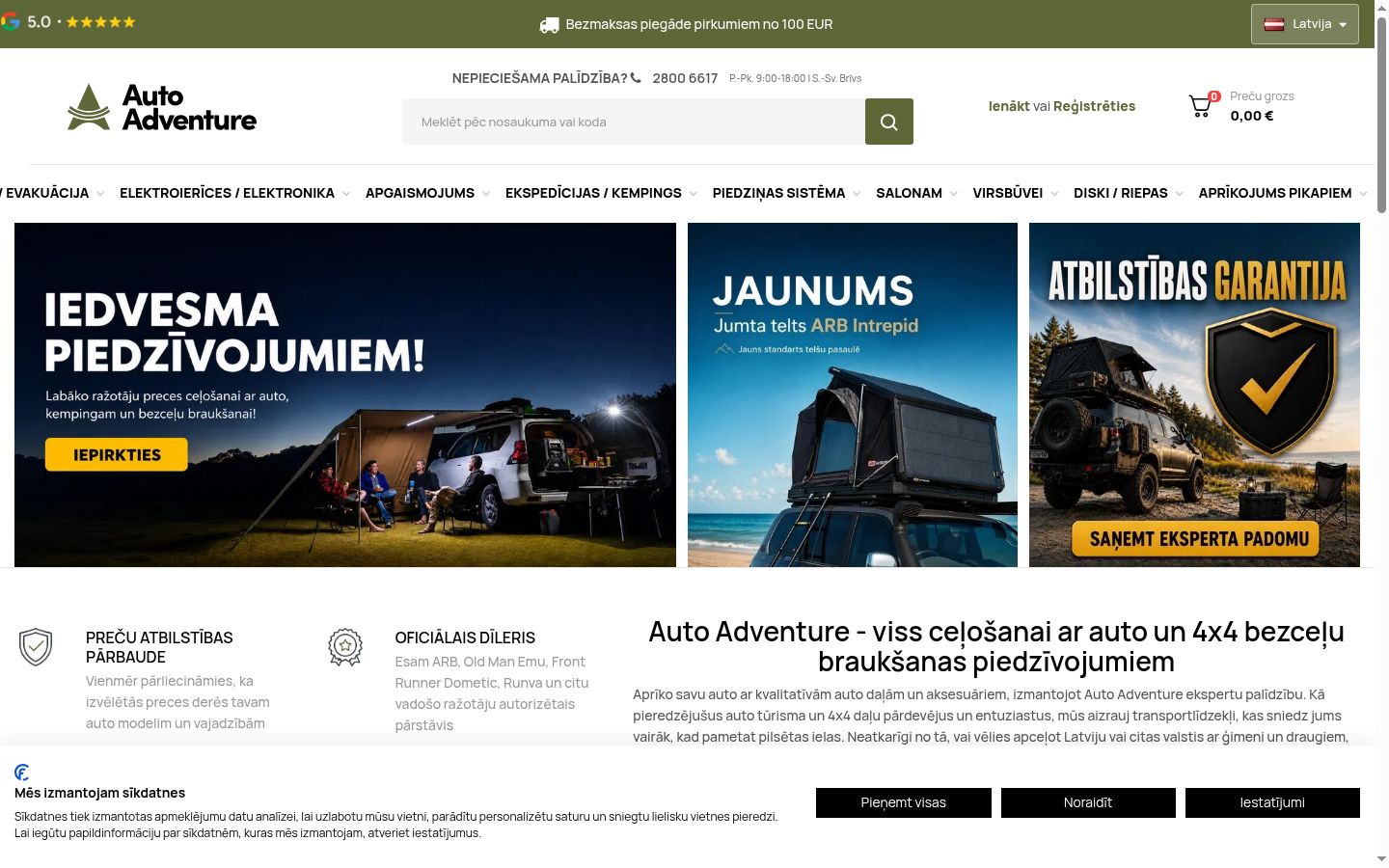This screenshot has height=868, width=1389.
Task: Click the Auto Adventure logo
Action: point(162,107)
